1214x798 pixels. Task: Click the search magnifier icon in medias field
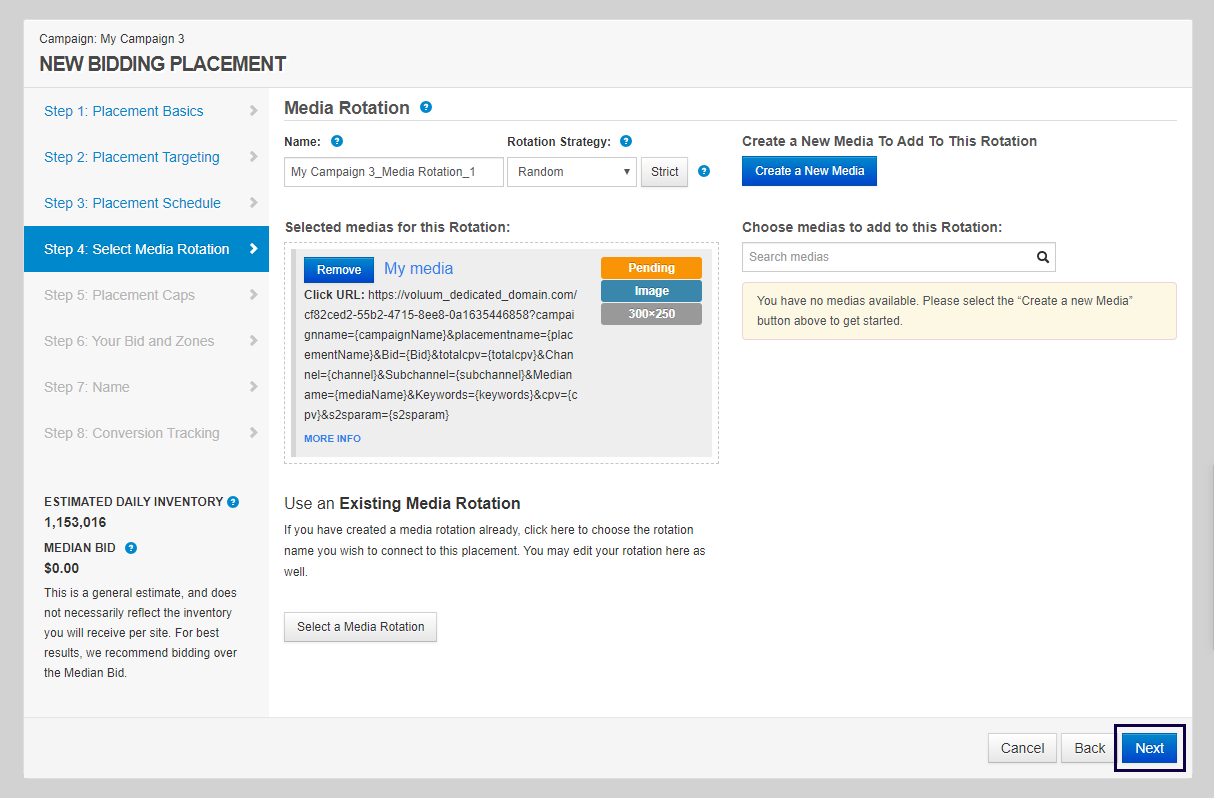pos(1043,257)
